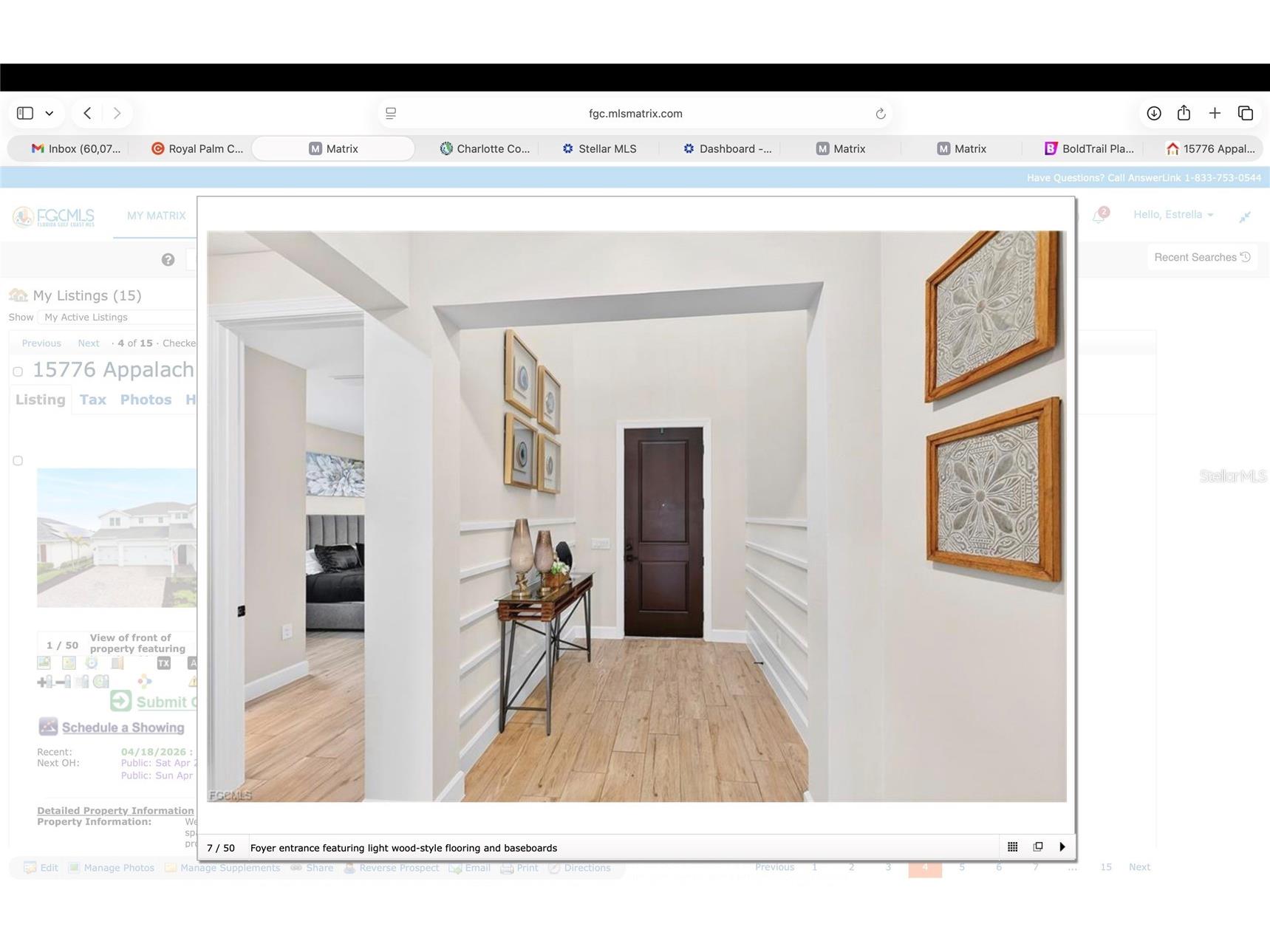Open Manage Photos
This screenshot has height=952, width=1270.
112,868
